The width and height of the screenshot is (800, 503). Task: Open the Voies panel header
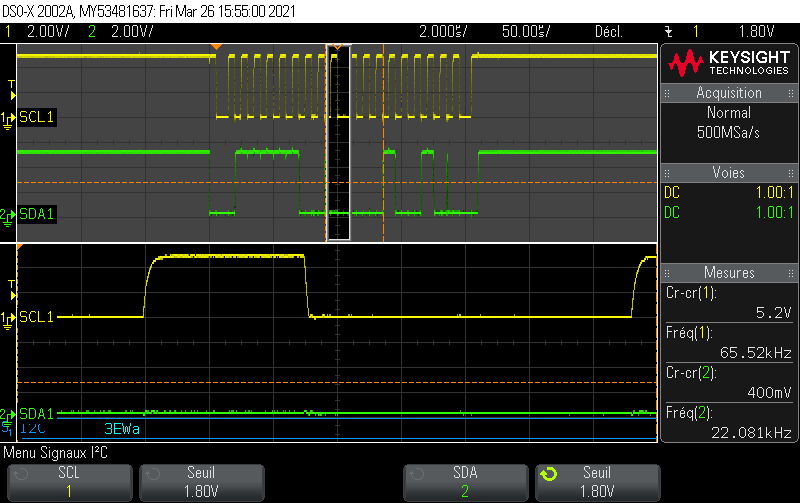(x=729, y=172)
